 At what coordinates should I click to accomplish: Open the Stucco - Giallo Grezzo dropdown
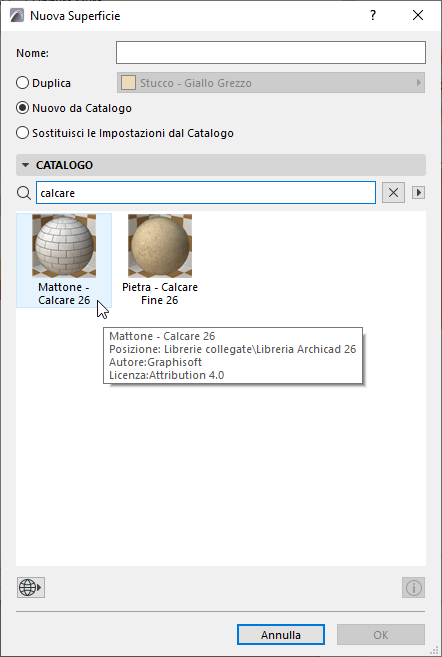[271, 83]
